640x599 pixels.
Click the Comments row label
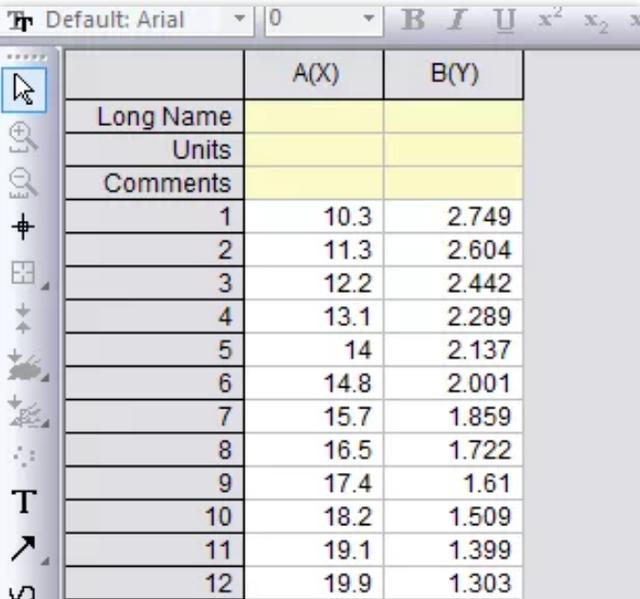pyautogui.click(x=155, y=183)
